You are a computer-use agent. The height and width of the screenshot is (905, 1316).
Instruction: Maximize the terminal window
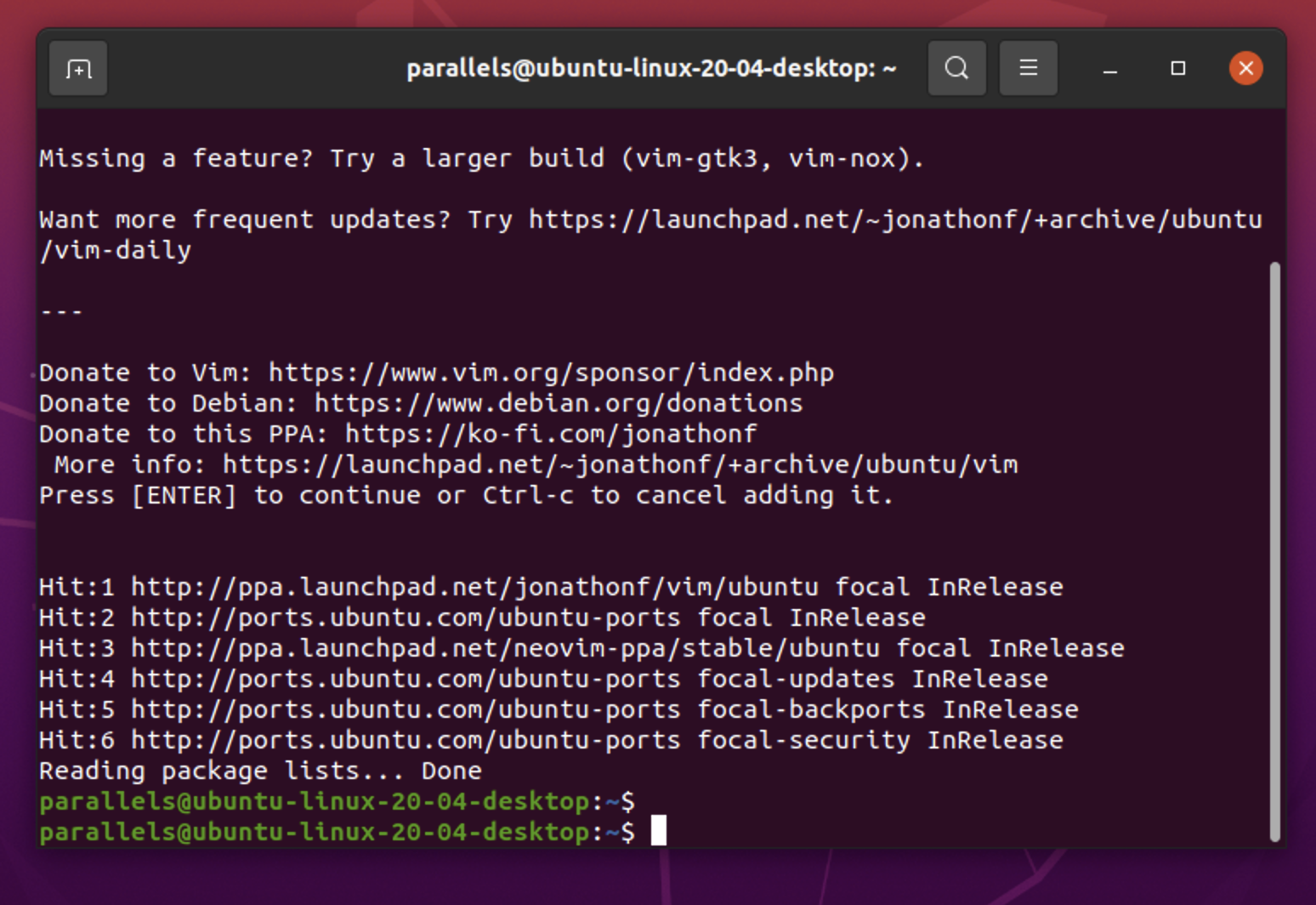[1177, 68]
